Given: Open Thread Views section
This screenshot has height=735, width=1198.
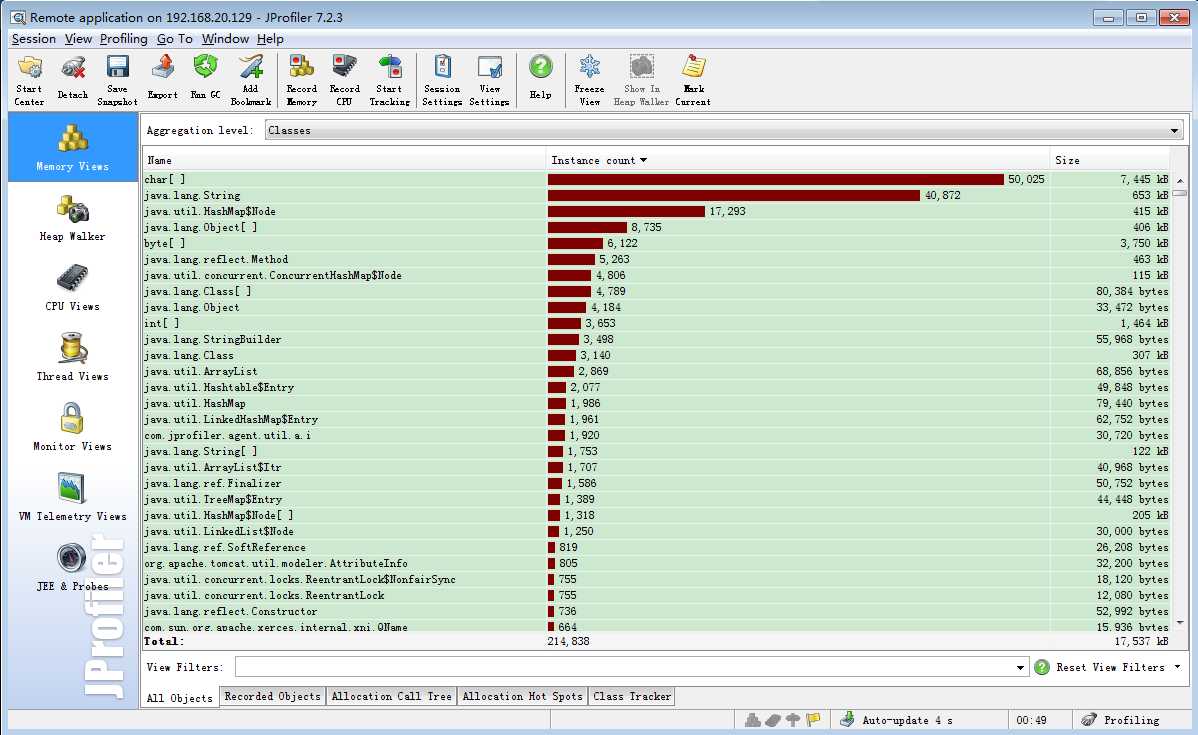Looking at the screenshot, I should click(73, 357).
